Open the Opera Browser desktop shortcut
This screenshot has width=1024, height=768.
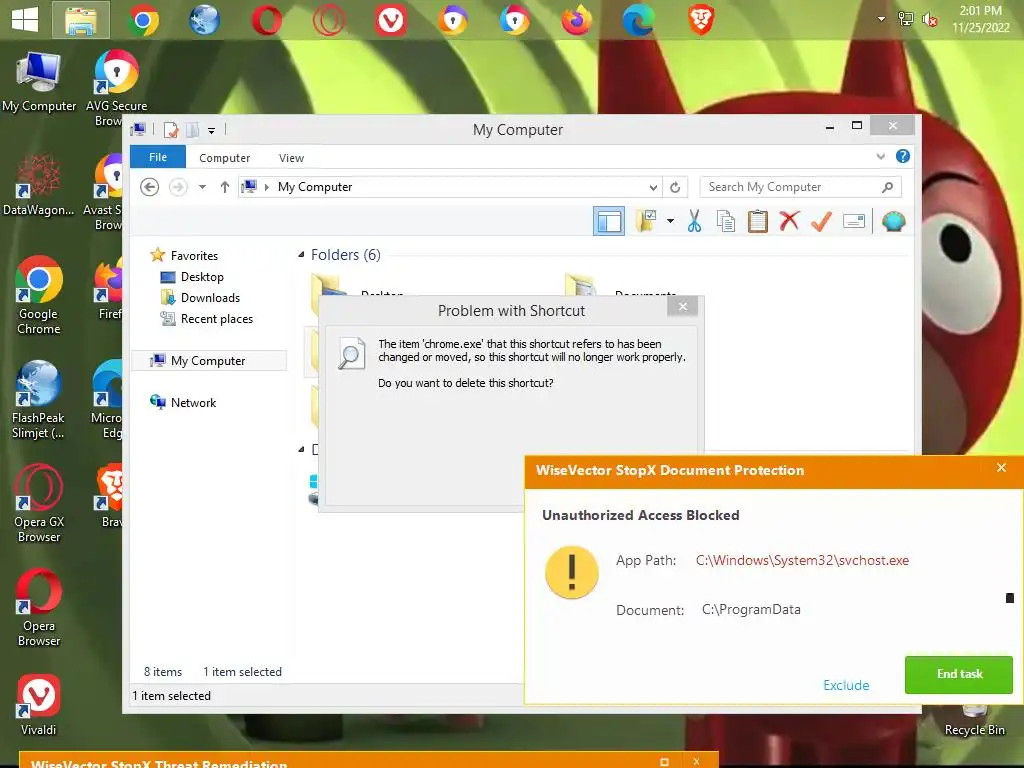[39, 607]
